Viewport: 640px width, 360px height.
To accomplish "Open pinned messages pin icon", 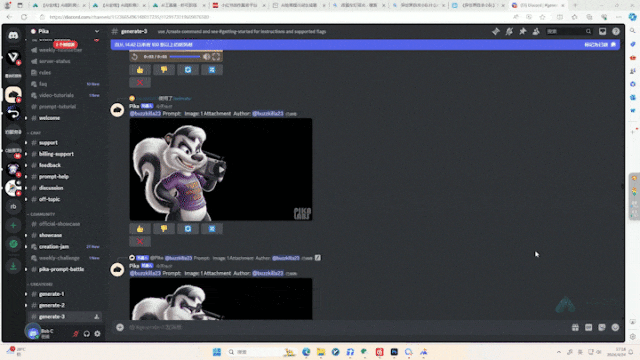I will (522, 31).
